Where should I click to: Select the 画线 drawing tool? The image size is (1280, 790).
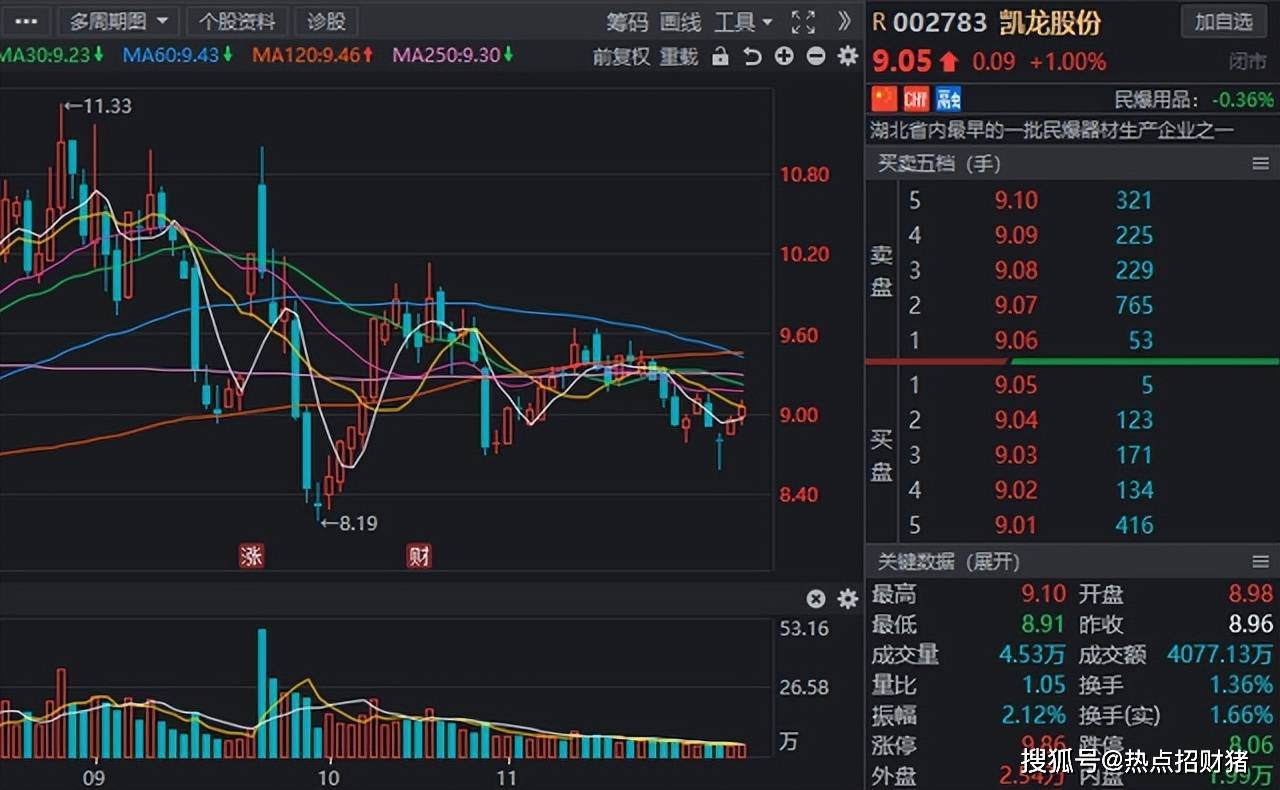tap(680, 22)
